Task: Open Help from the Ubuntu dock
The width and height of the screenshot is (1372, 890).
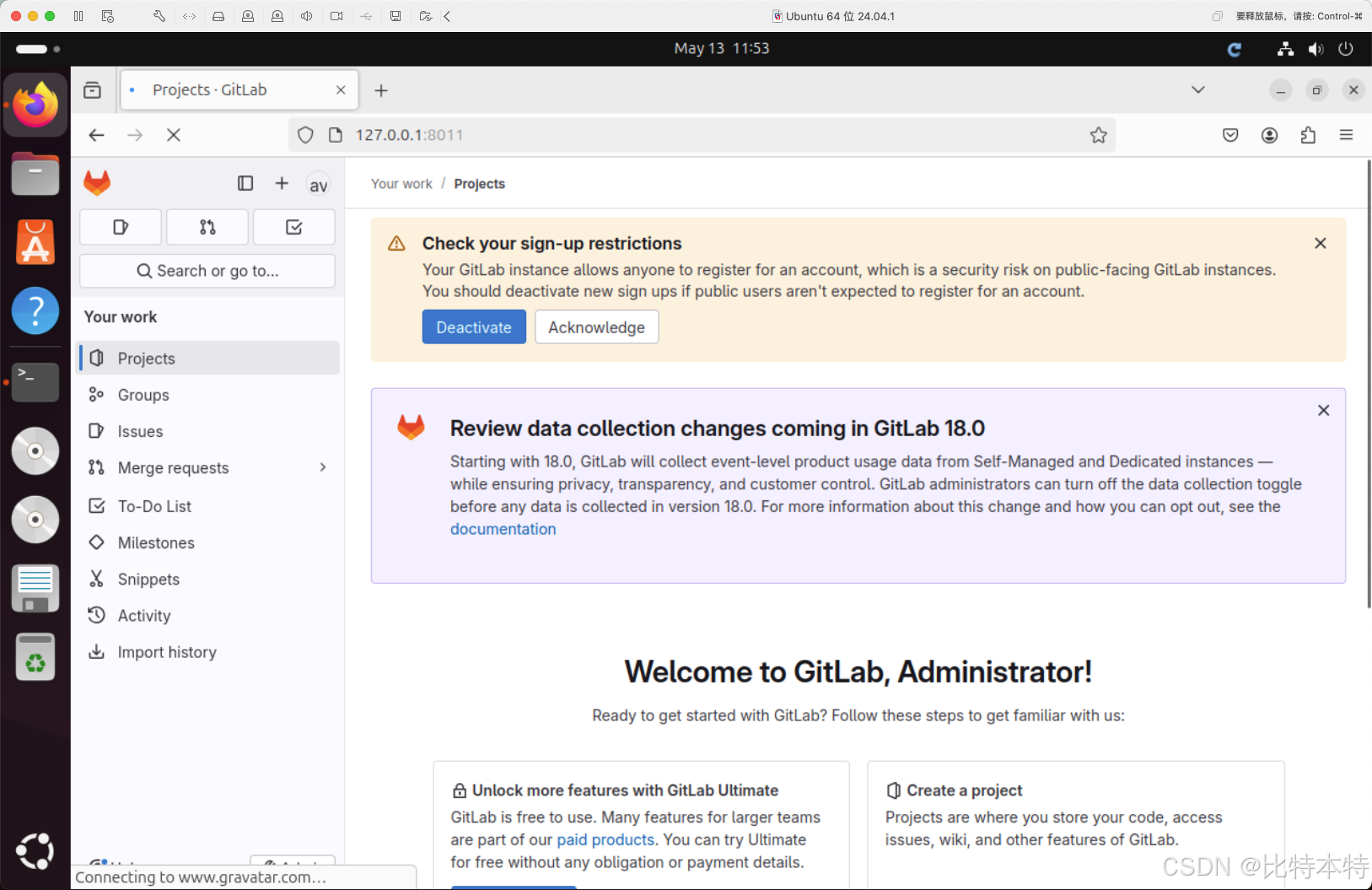Action: 35,310
